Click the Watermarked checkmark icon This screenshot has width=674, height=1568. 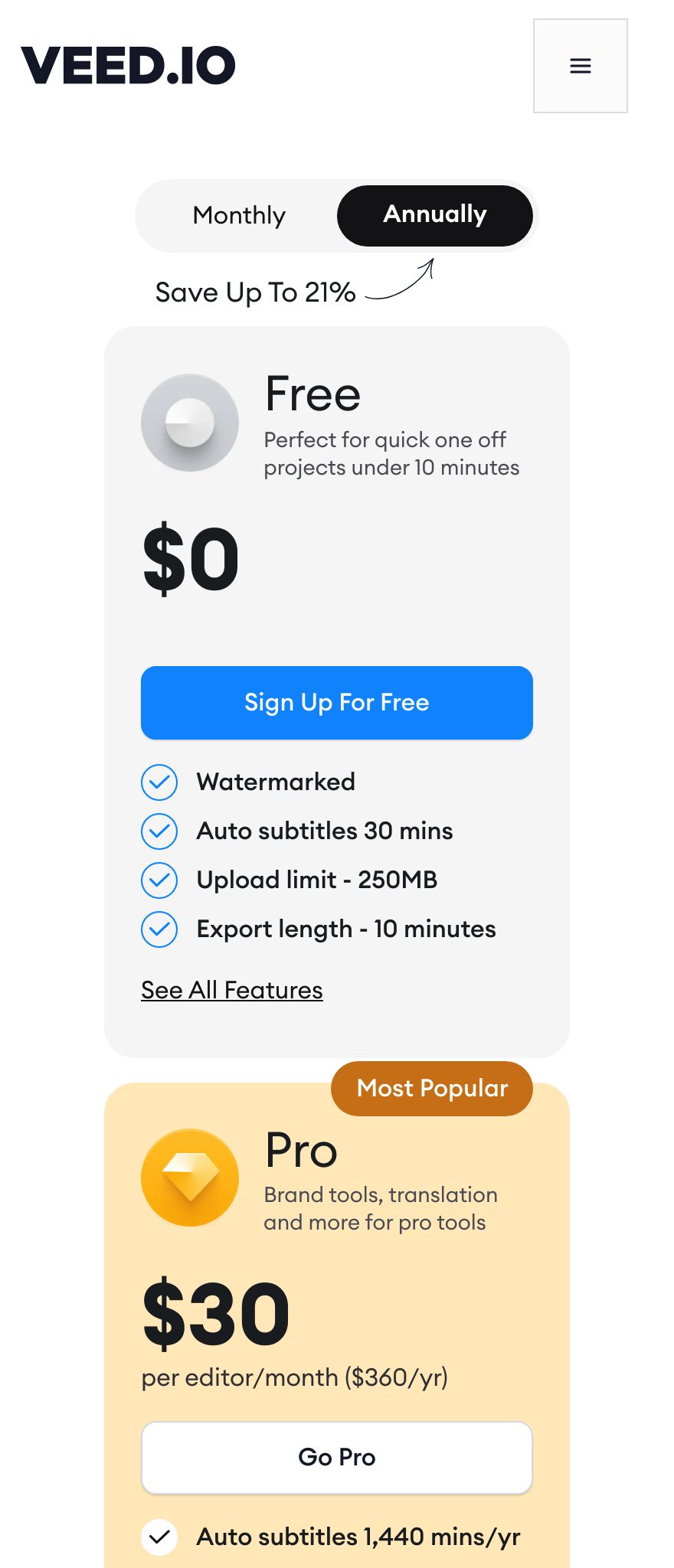pos(159,782)
